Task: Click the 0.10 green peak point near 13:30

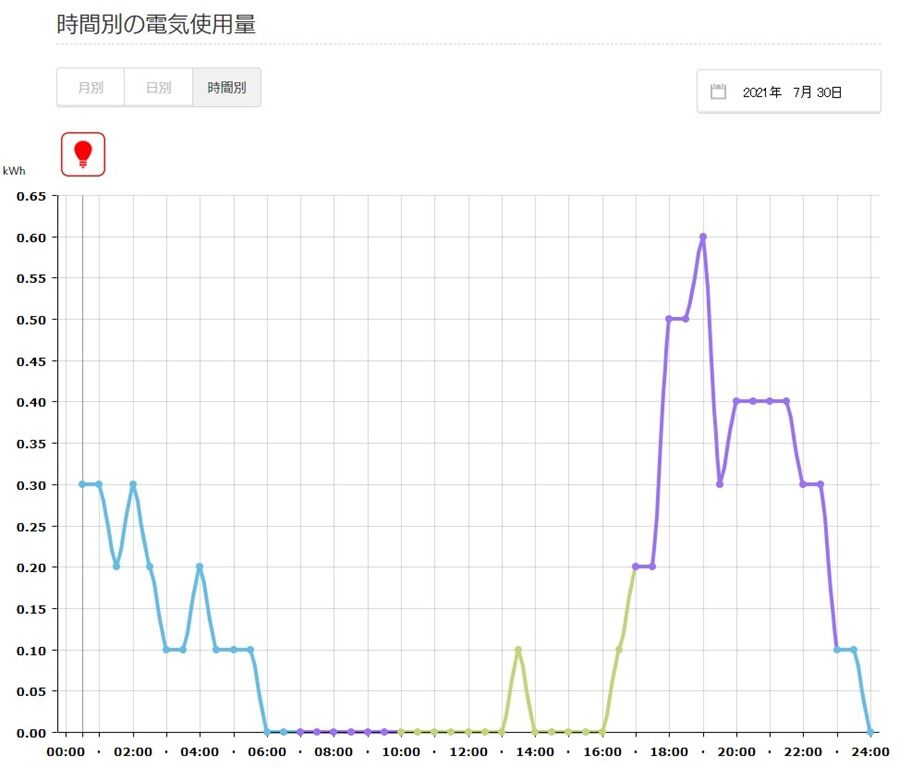Action: pyautogui.click(x=518, y=649)
